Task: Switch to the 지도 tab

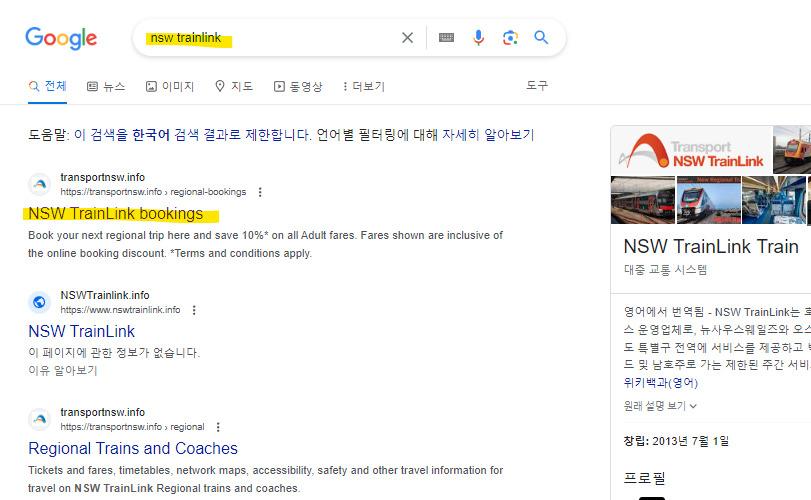Action: (234, 86)
